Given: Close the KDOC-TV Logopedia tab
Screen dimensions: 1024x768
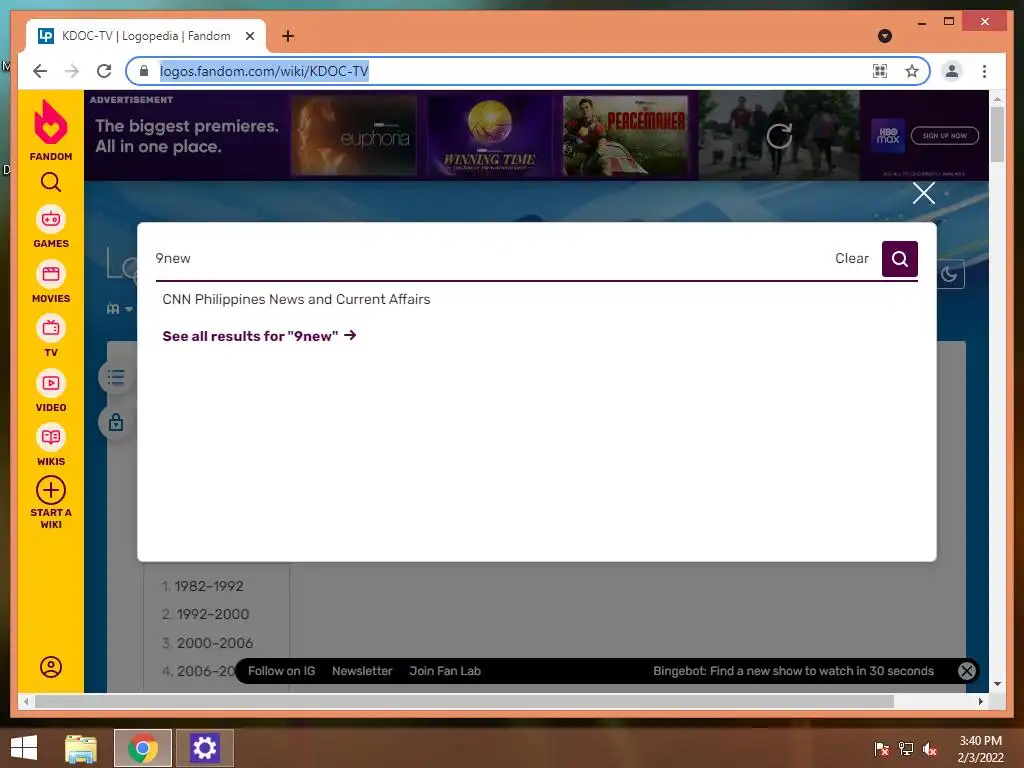Looking at the screenshot, I should click(249, 36).
